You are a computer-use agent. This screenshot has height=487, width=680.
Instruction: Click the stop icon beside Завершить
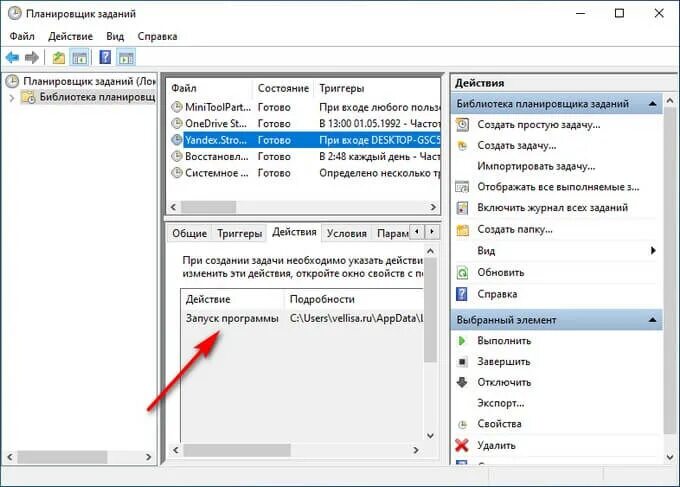tap(462, 361)
